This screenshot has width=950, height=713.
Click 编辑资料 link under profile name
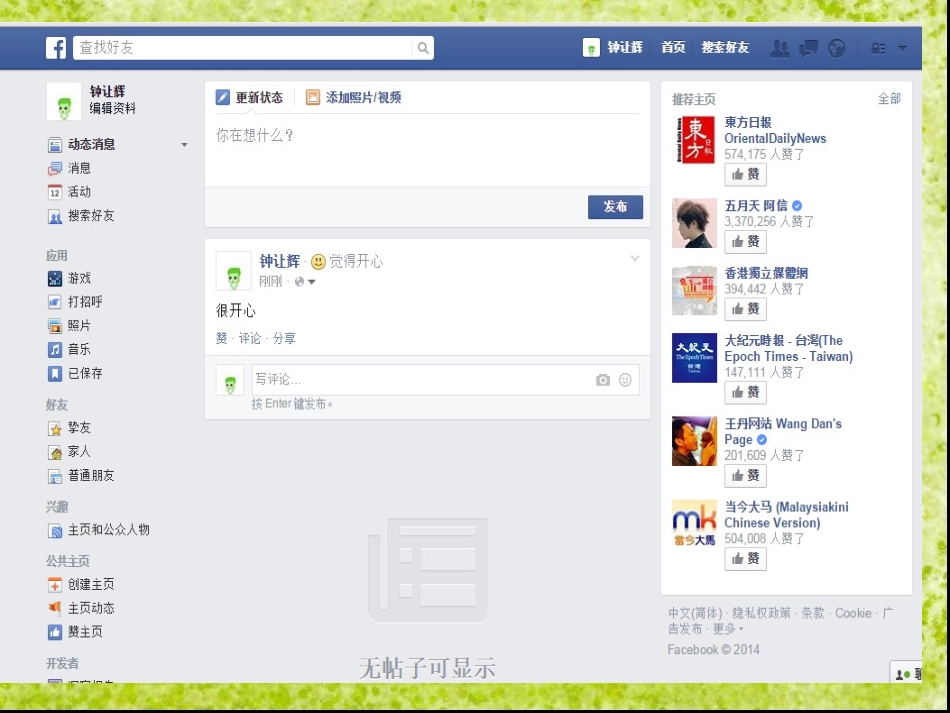coord(113,108)
